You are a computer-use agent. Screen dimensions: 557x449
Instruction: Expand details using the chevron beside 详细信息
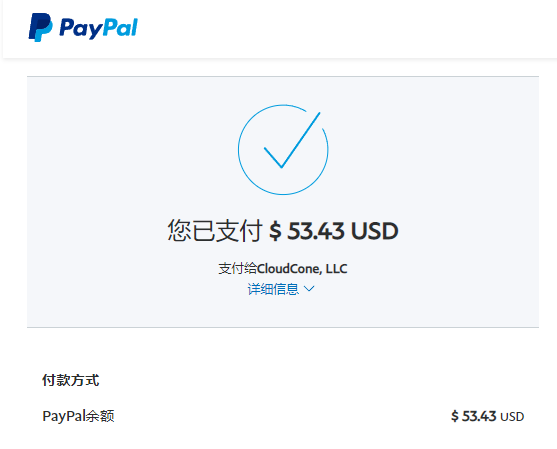click(x=309, y=289)
